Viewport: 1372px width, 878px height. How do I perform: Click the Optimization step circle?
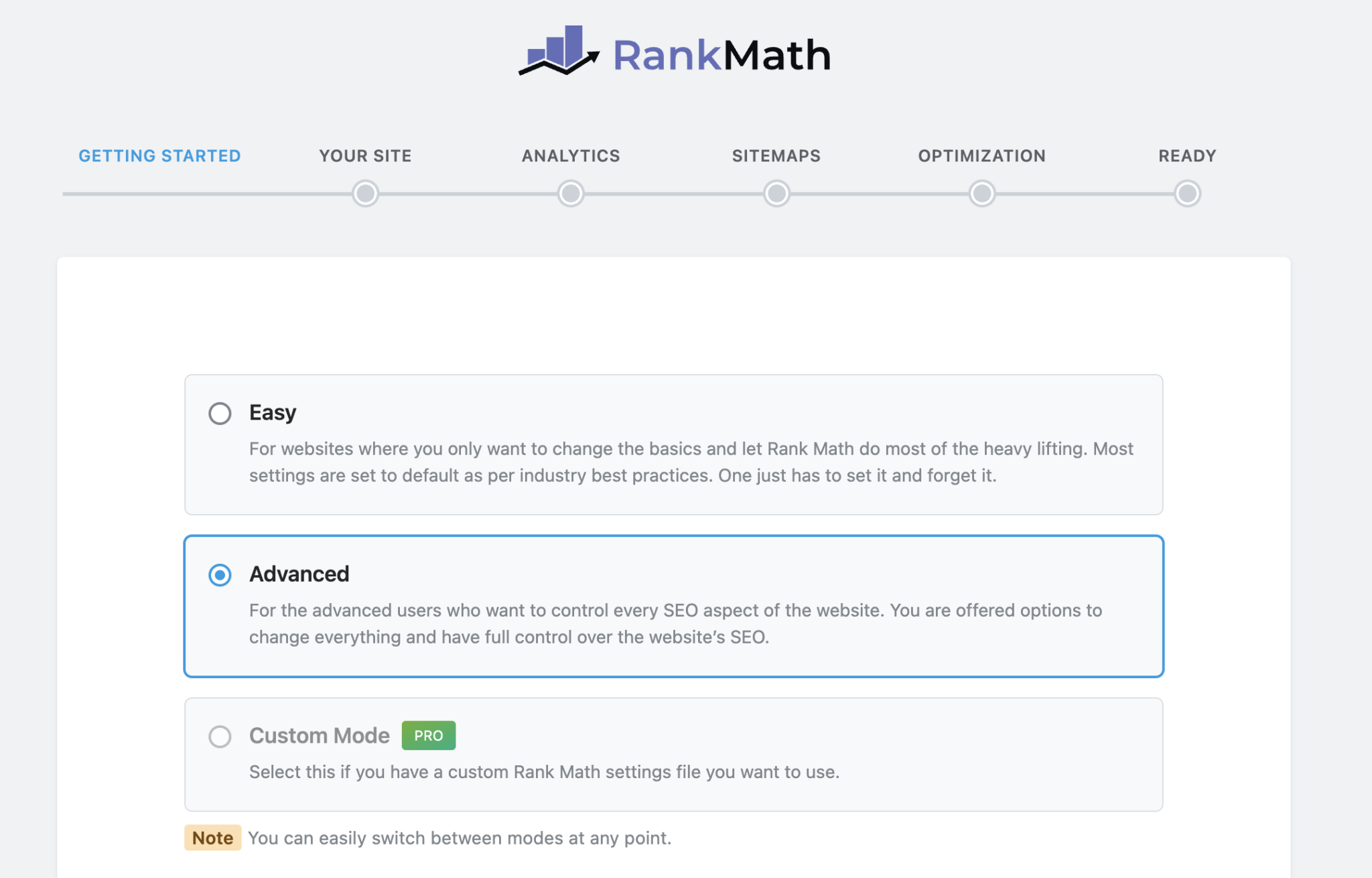point(981,194)
